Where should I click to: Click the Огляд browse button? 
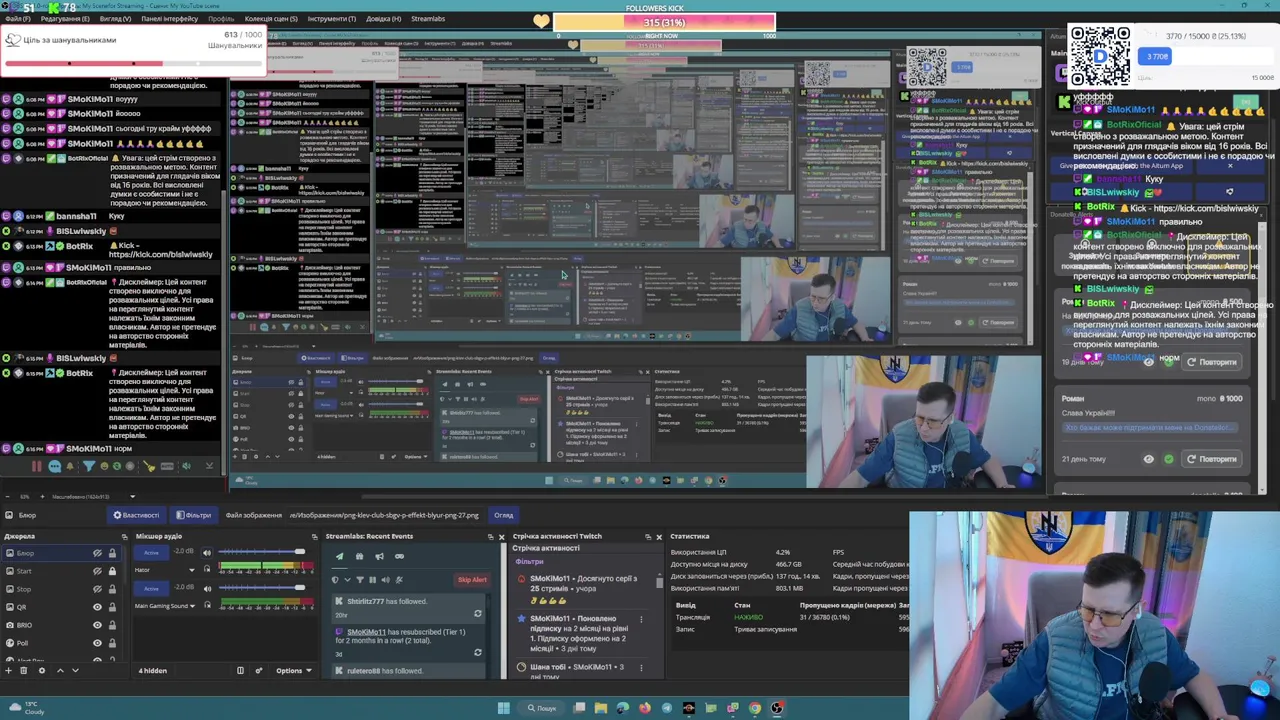(x=503, y=515)
